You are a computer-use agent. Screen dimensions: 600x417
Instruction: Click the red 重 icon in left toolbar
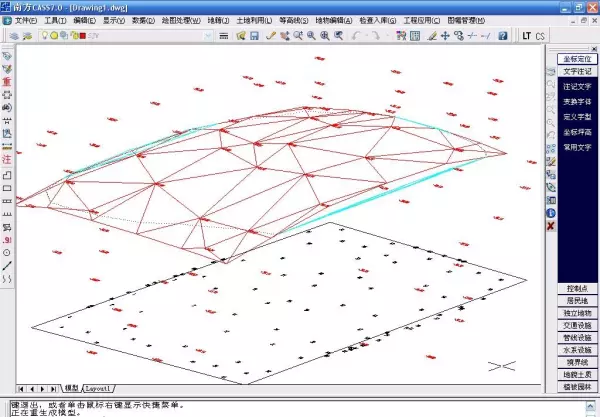pyautogui.click(x=7, y=82)
